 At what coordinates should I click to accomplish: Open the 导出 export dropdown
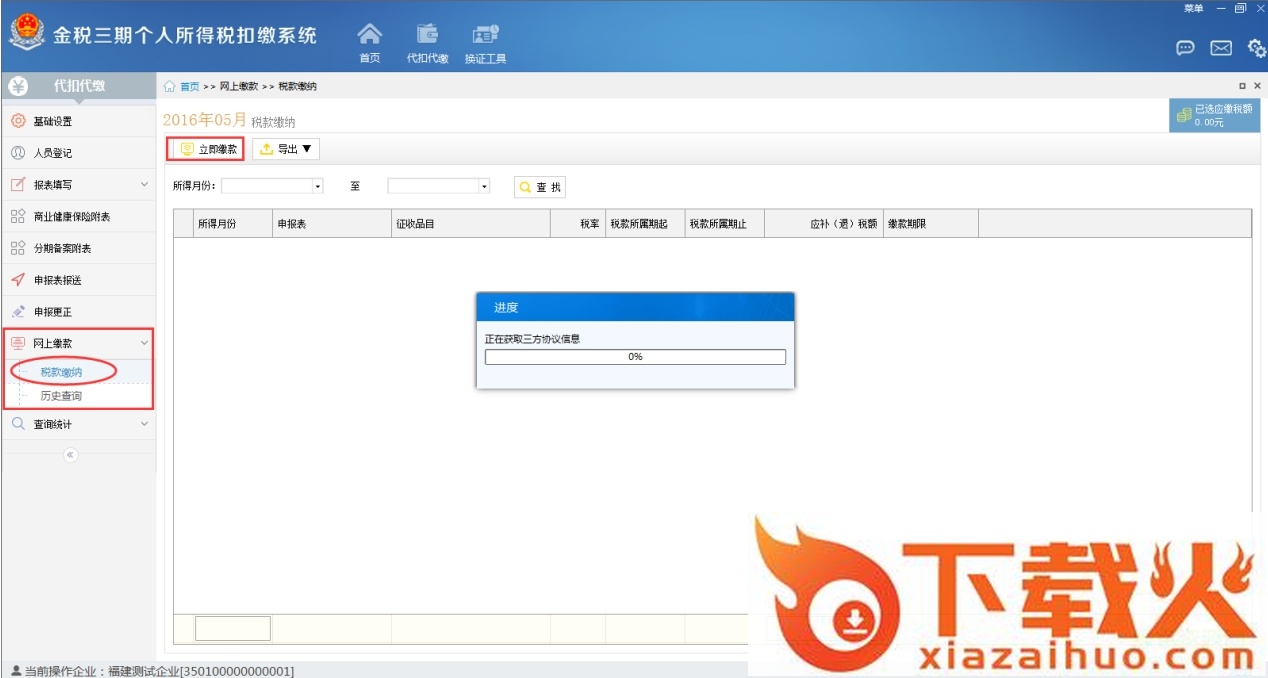286,150
